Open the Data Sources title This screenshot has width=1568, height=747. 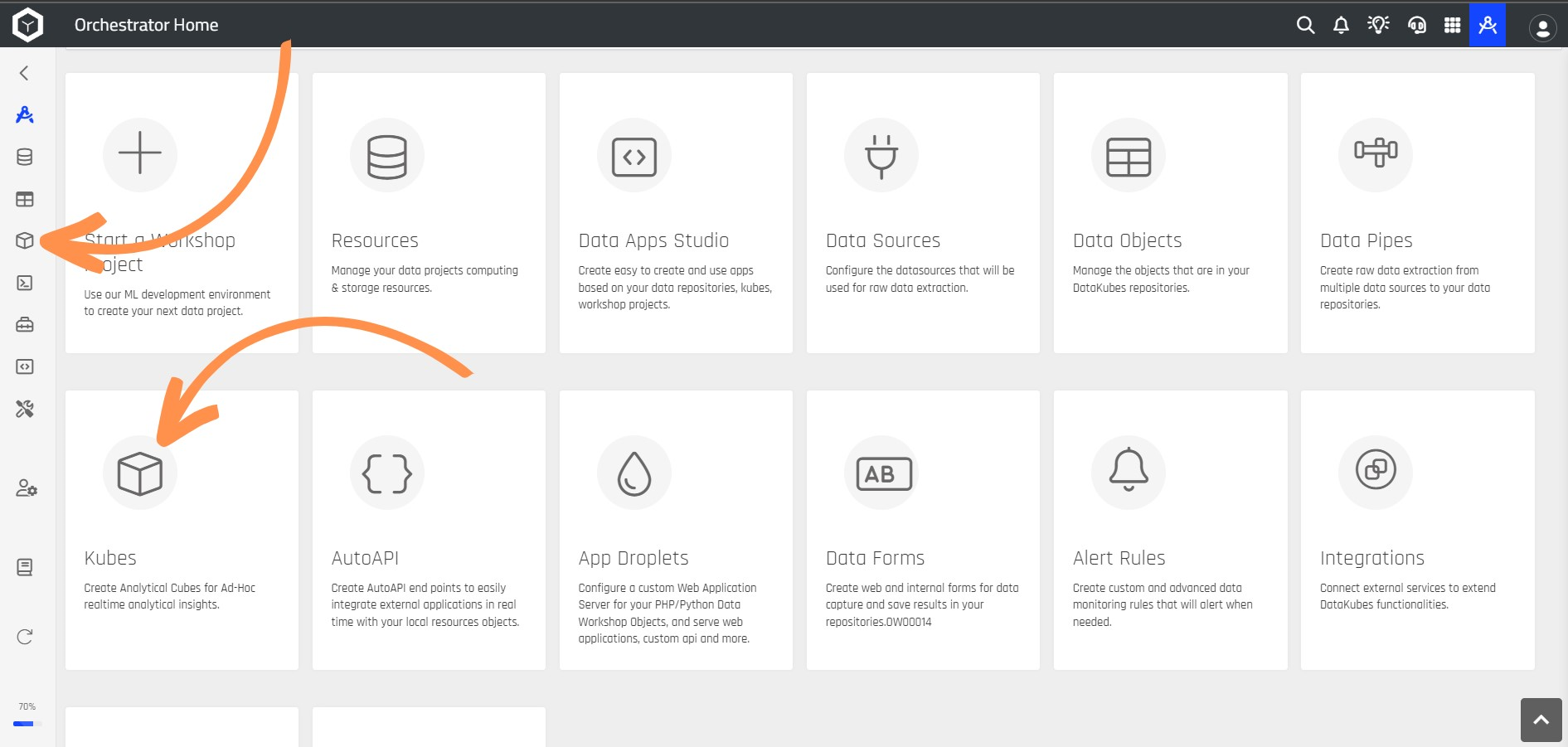coord(883,240)
